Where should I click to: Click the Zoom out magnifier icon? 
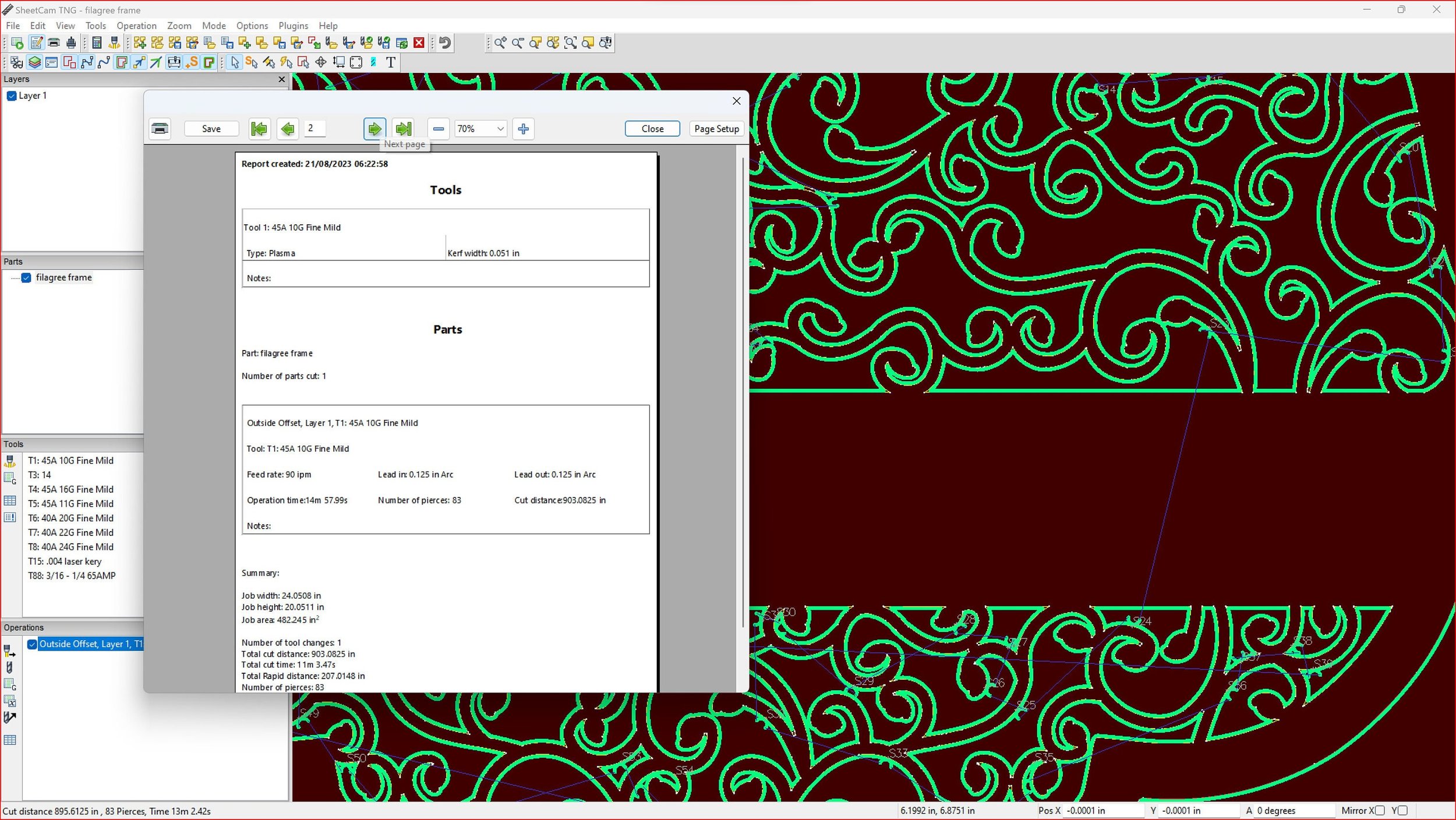tap(518, 43)
